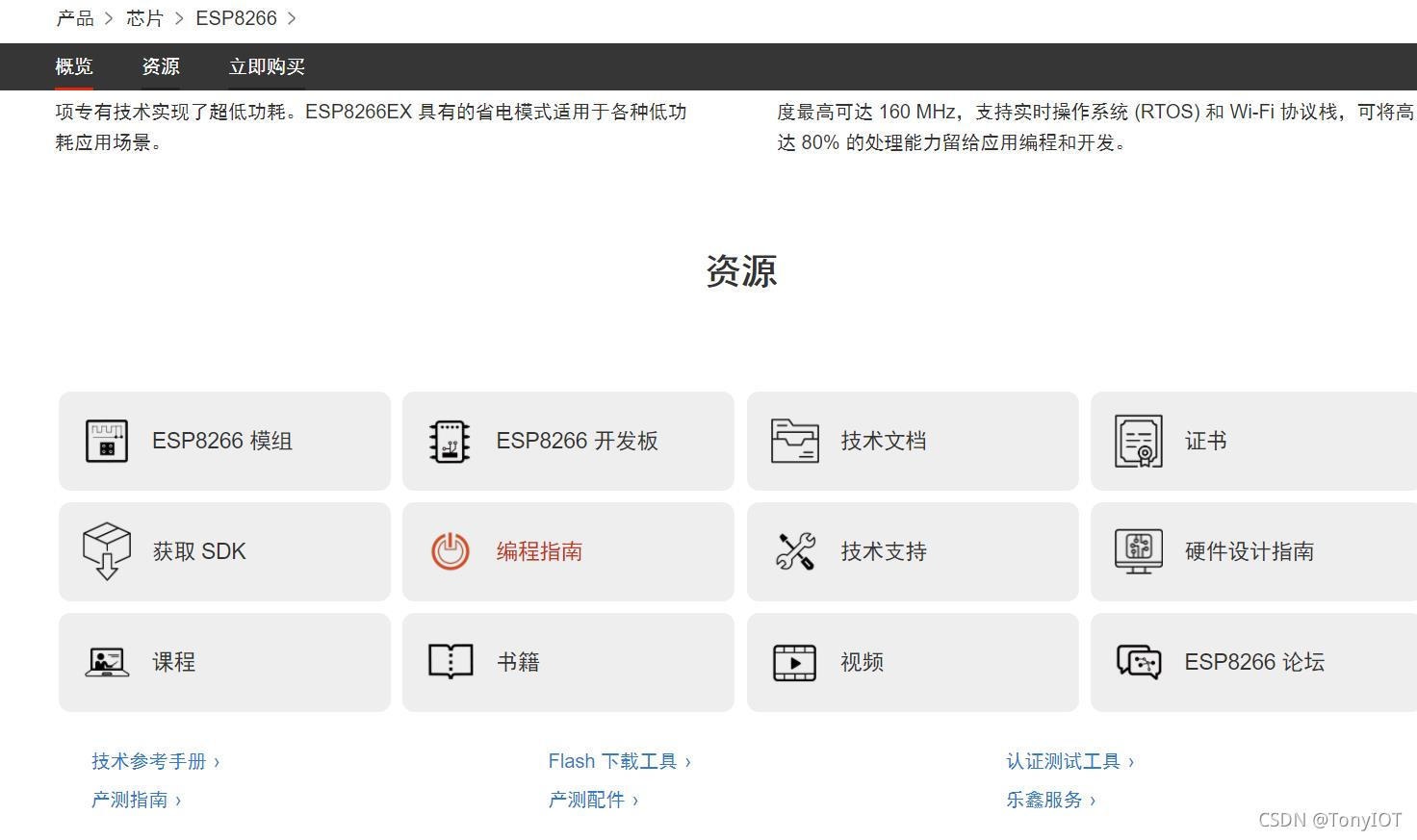Click the 技术支持 wrench and screwdriver icon

click(795, 551)
